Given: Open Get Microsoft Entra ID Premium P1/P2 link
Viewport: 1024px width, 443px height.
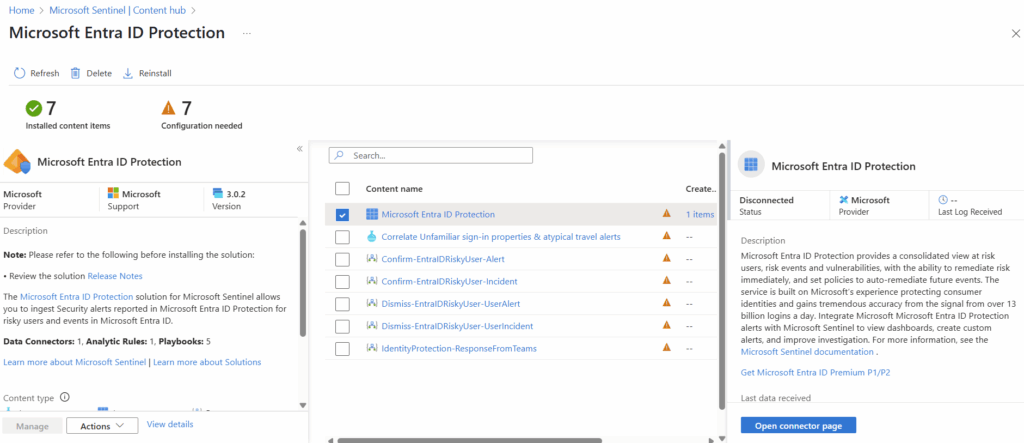Looking at the screenshot, I should [x=816, y=372].
